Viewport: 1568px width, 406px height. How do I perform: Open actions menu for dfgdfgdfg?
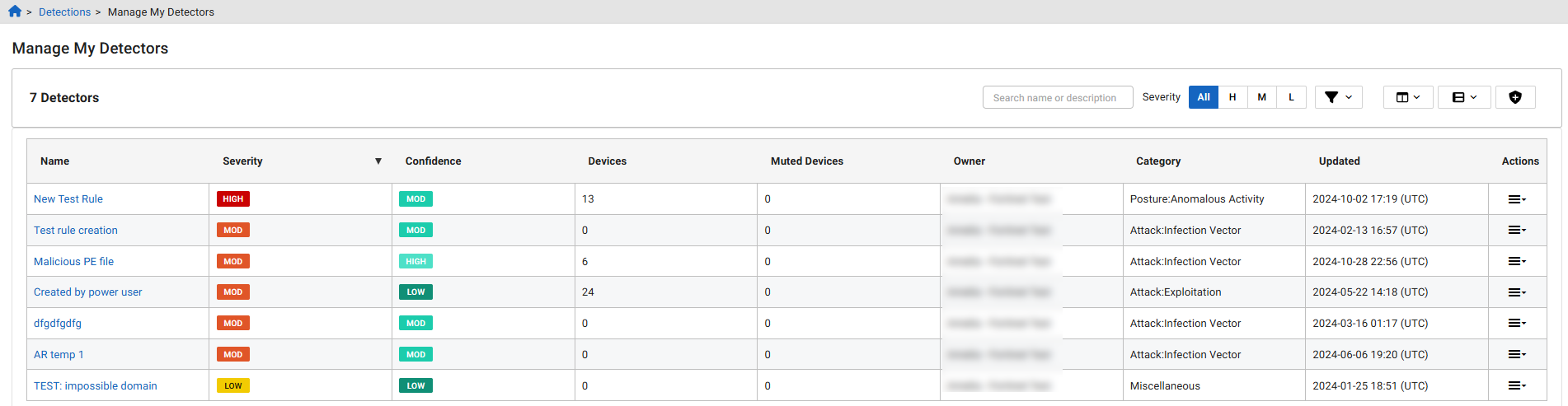[1516, 323]
